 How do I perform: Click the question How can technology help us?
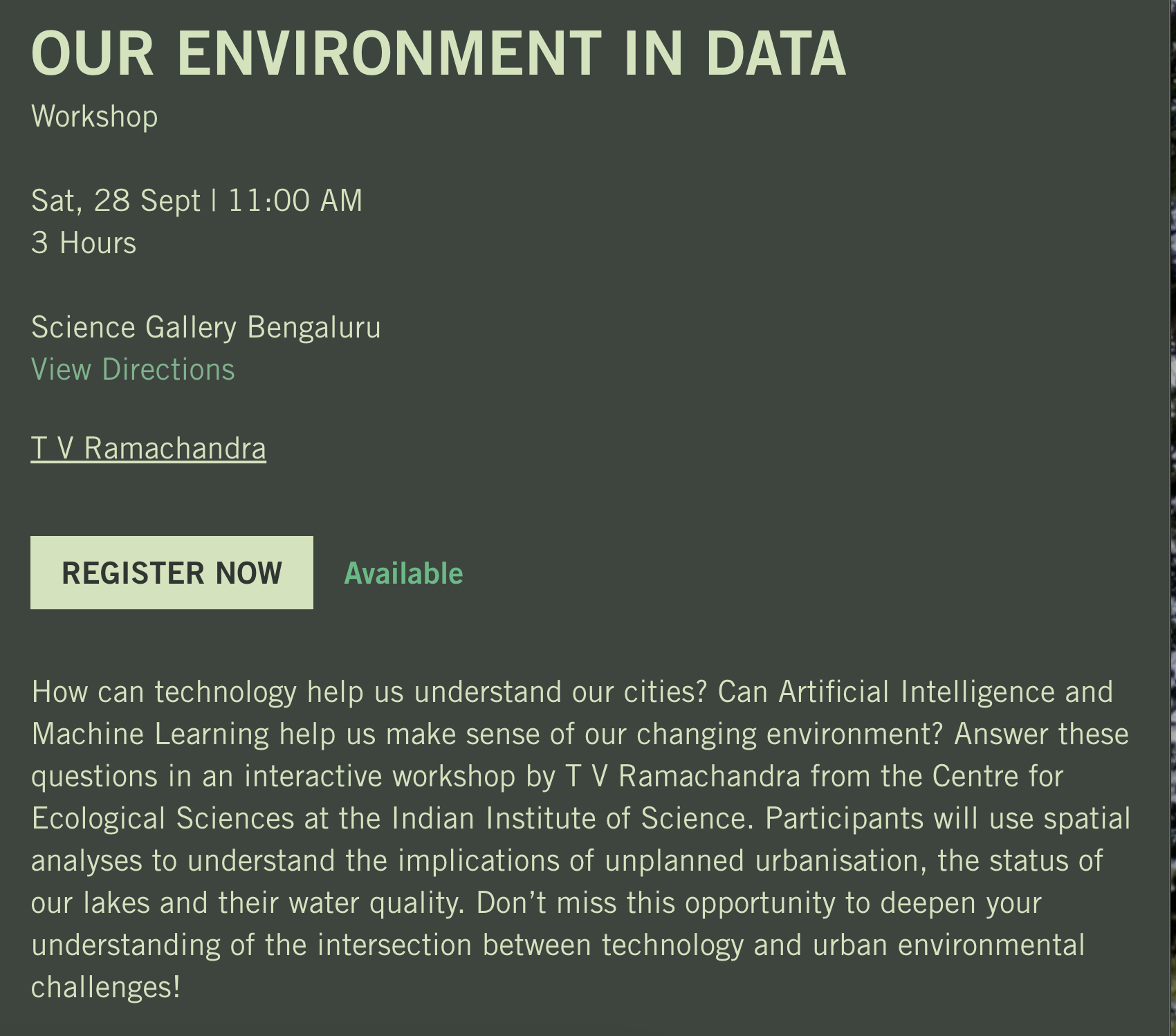(x=217, y=692)
